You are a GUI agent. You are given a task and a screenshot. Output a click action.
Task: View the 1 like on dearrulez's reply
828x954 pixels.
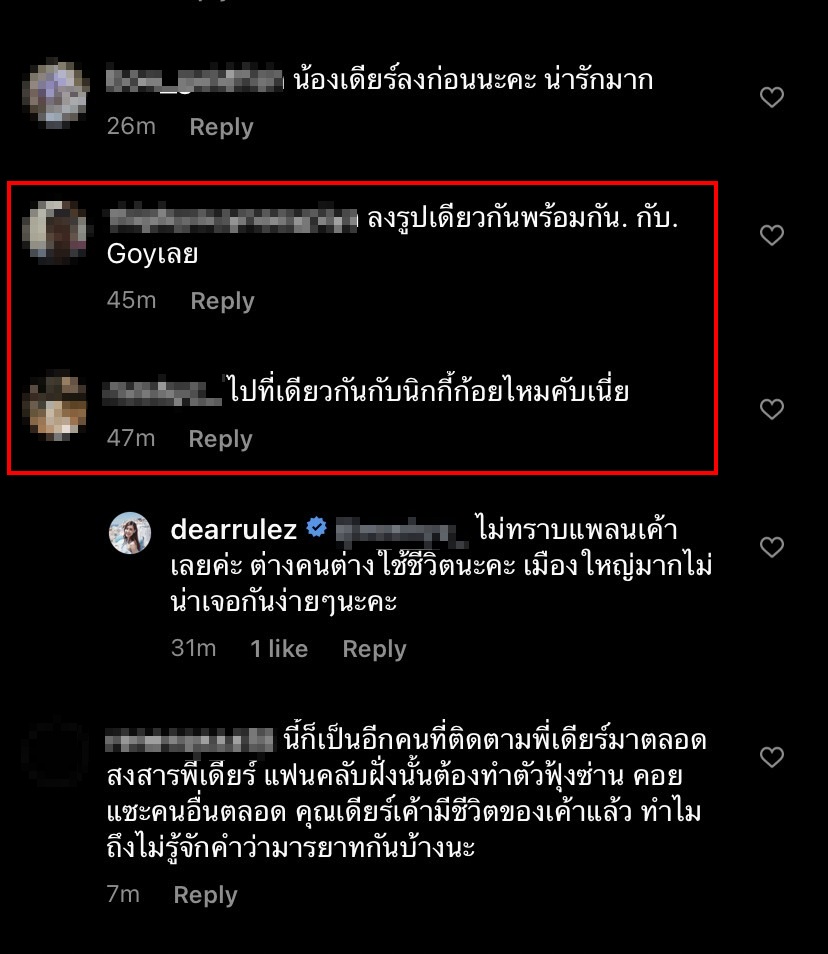point(279,649)
